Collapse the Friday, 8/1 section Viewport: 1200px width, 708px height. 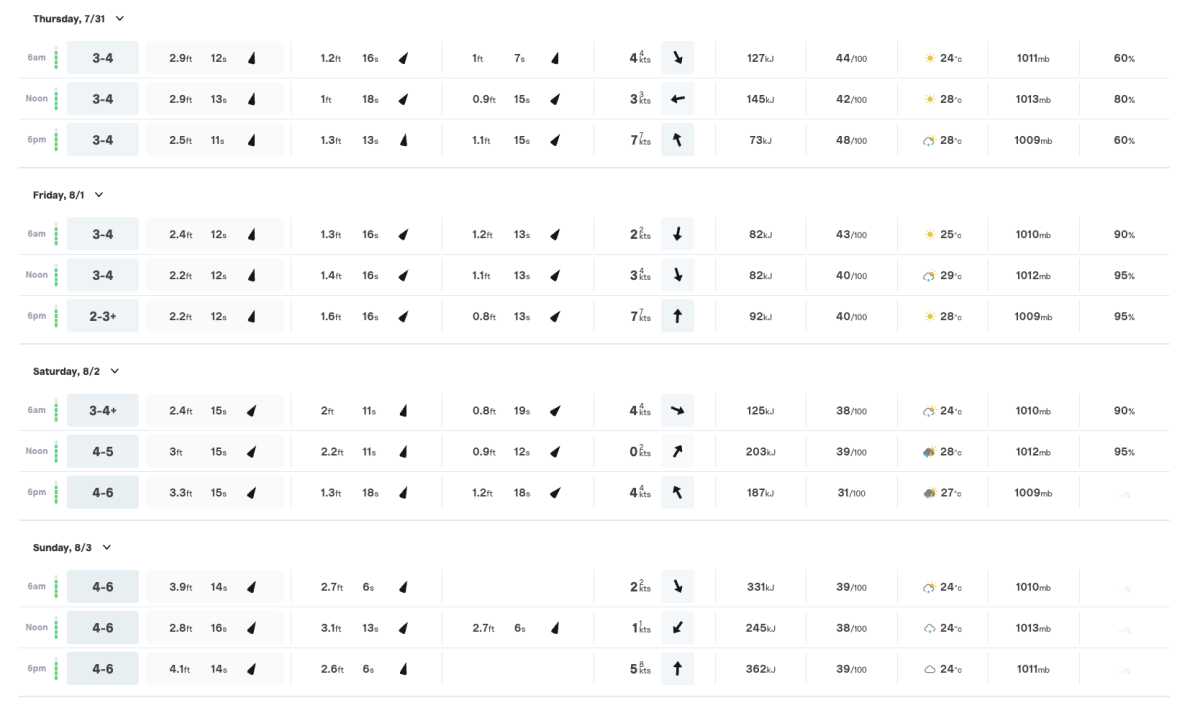[x=99, y=195]
